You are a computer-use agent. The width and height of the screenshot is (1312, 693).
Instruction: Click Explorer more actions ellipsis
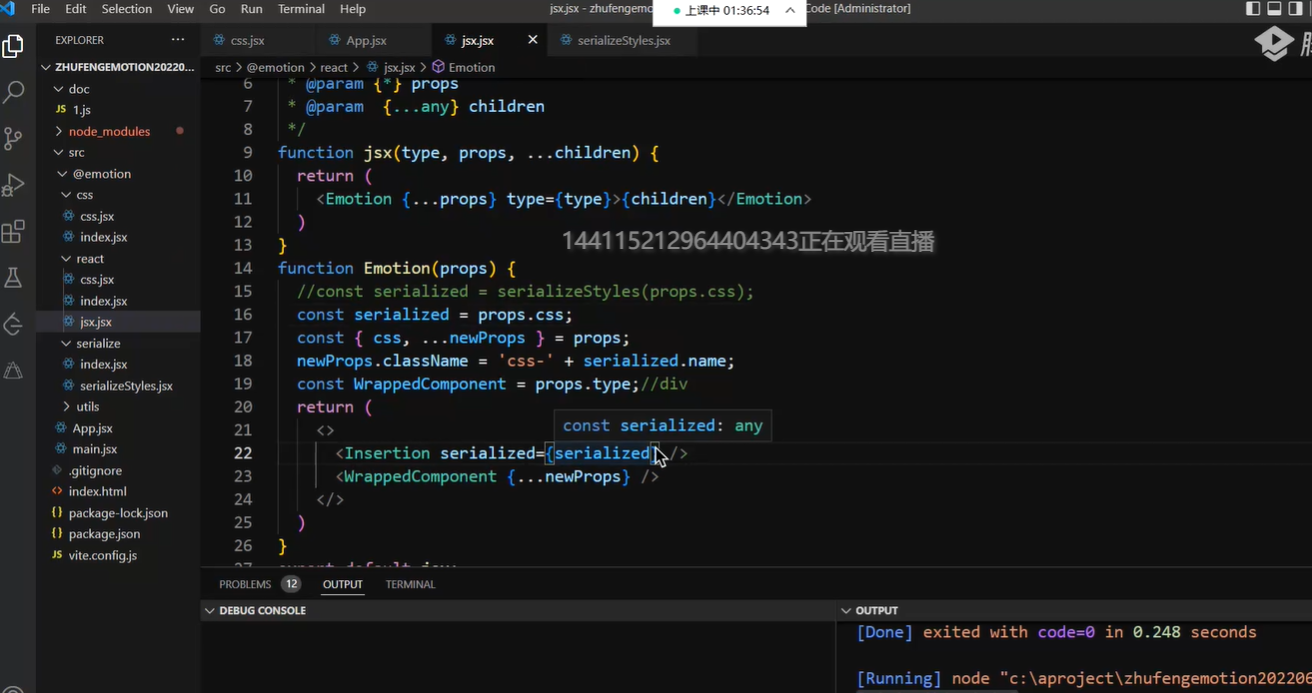(178, 40)
